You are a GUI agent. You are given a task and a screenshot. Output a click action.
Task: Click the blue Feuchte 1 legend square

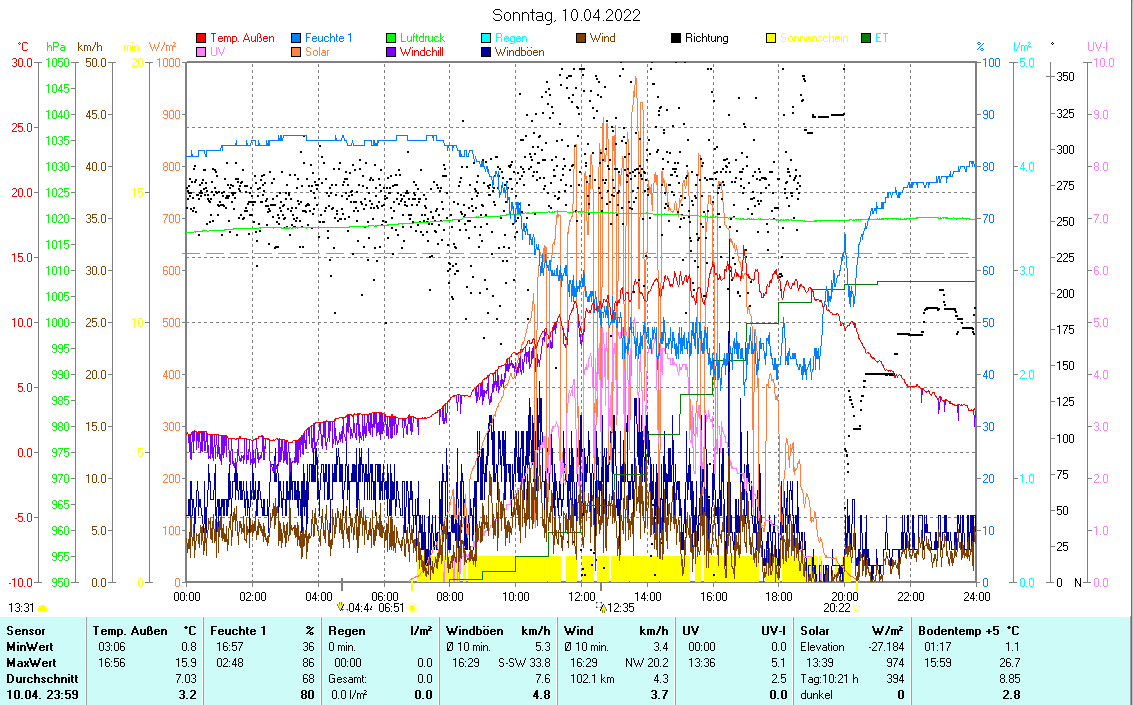[x=297, y=39]
